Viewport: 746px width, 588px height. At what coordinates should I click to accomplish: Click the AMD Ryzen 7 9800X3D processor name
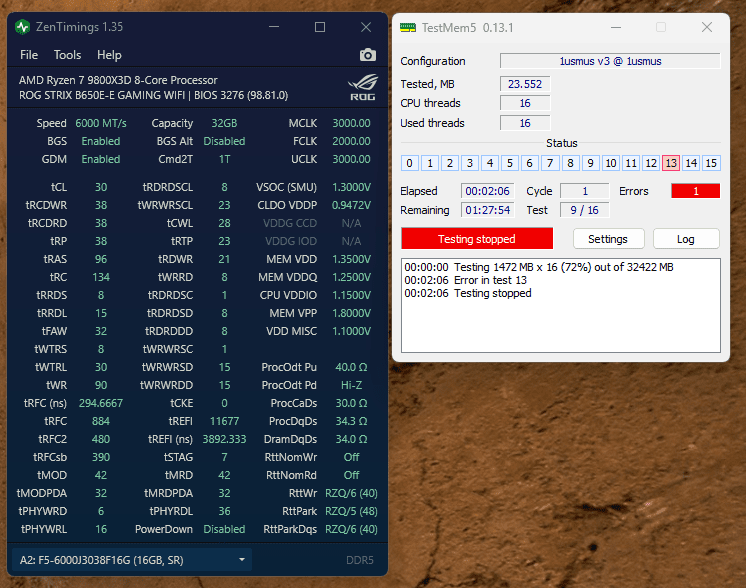118,80
